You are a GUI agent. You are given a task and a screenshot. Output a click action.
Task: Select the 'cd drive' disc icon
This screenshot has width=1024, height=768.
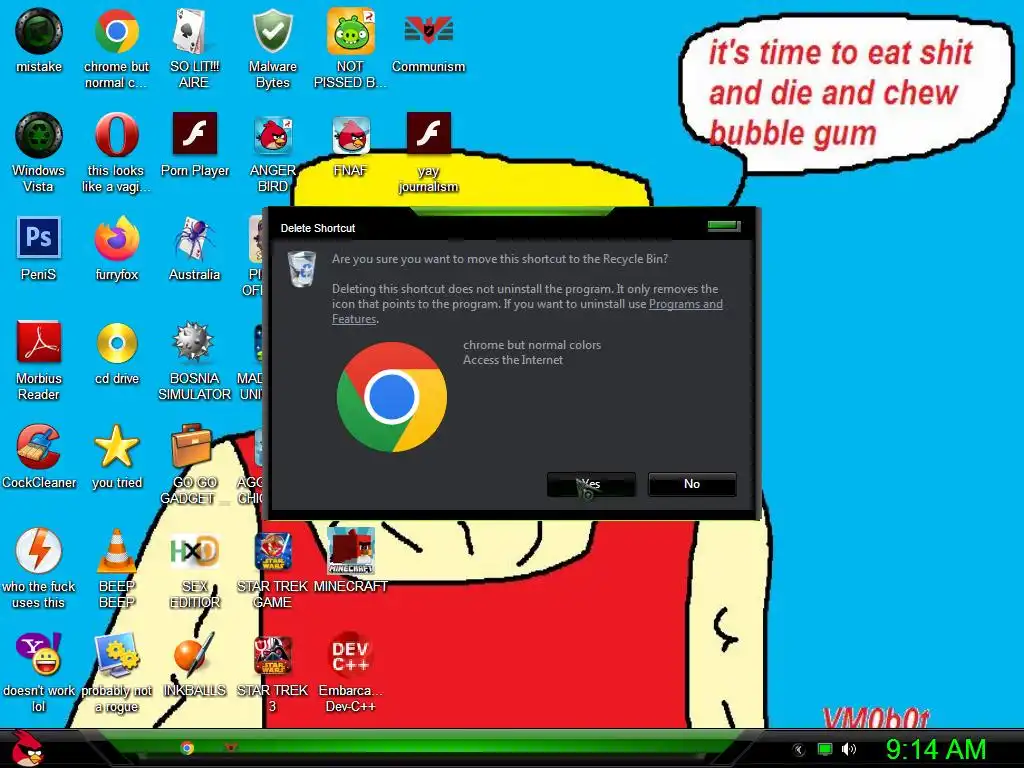pyautogui.click(x=116, y=353)
